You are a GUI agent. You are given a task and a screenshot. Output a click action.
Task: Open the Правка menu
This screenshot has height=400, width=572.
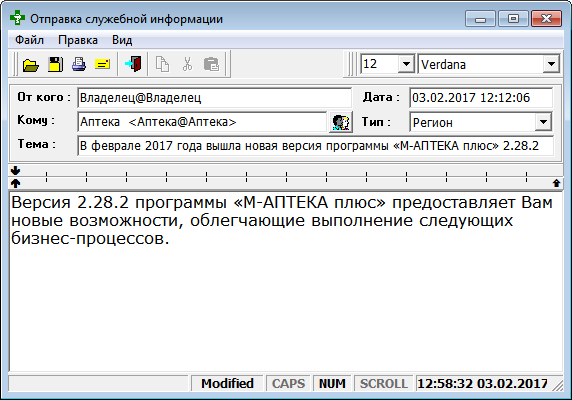click(x=78, y=40)
